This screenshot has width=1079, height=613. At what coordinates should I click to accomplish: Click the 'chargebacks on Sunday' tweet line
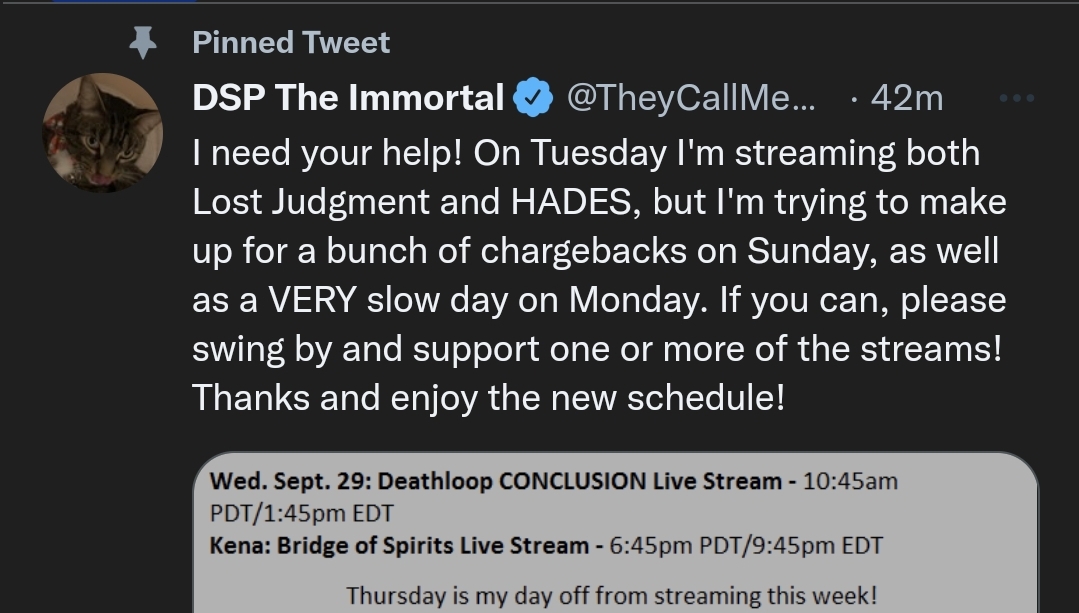[x=595, y=251]
